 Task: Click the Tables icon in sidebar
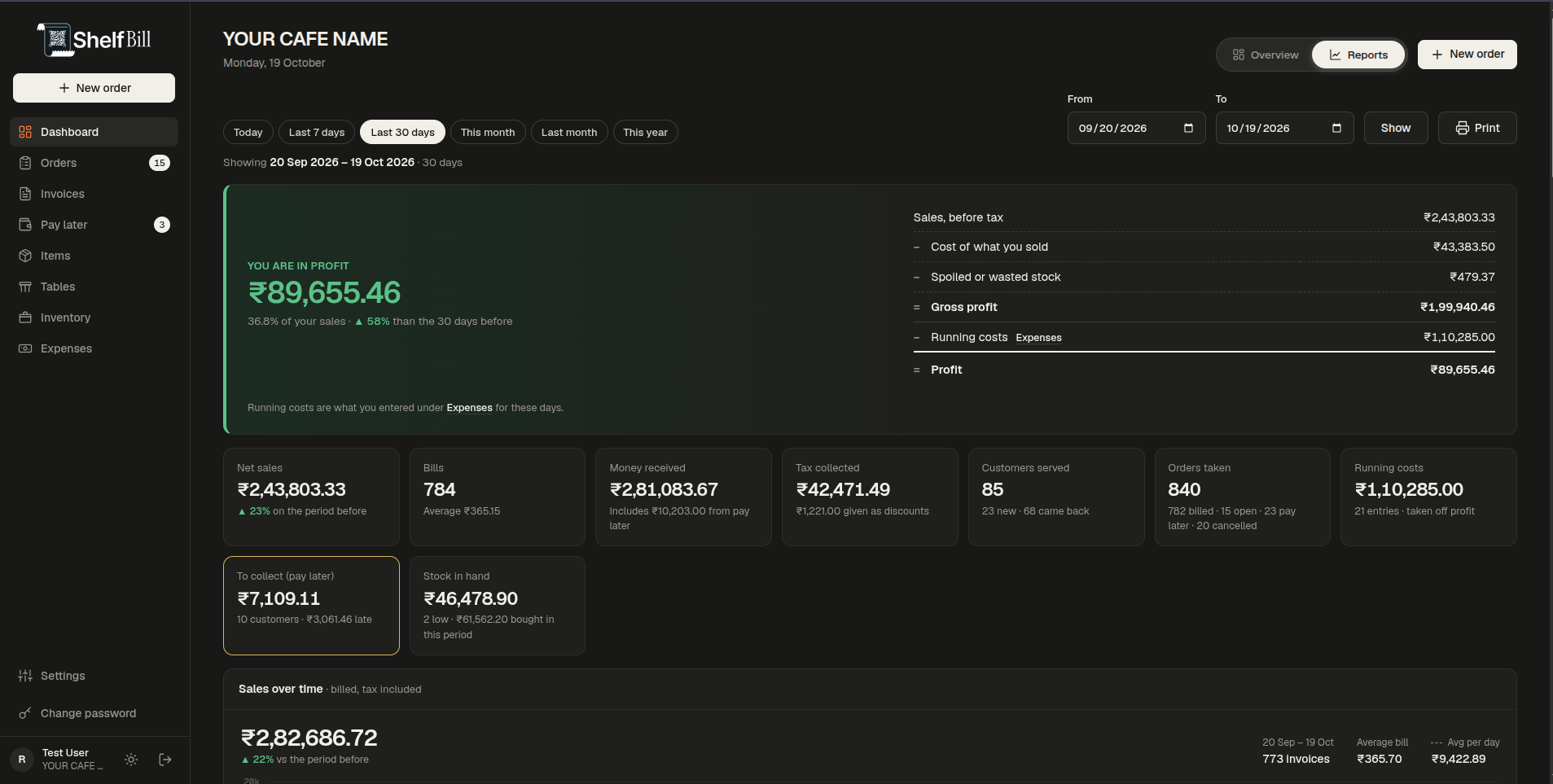click(x=25, y=287)
